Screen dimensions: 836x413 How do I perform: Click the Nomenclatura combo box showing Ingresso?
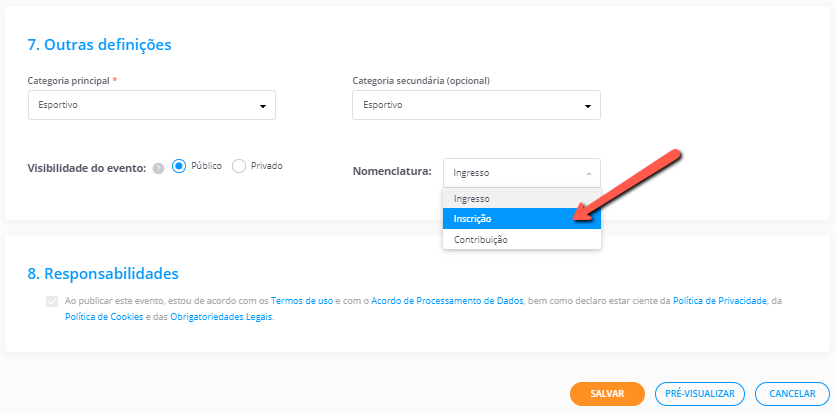click(x=521, y=173)
